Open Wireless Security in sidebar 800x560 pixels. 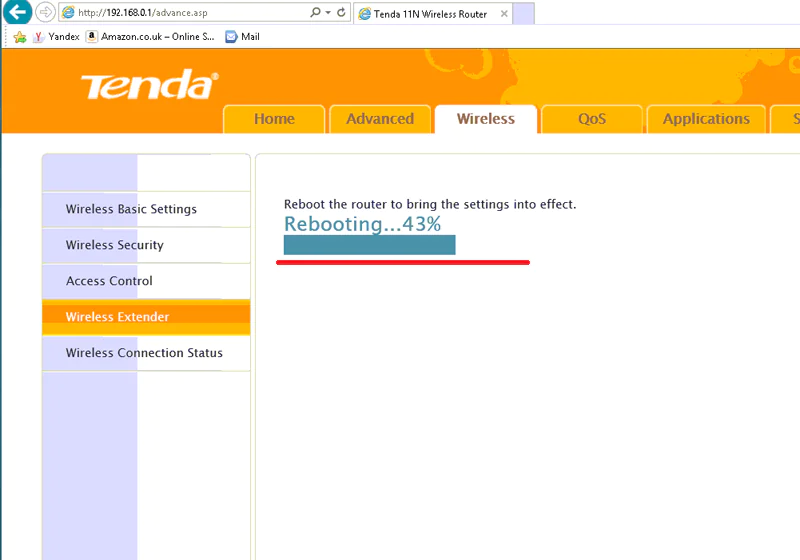coord(146,245)
